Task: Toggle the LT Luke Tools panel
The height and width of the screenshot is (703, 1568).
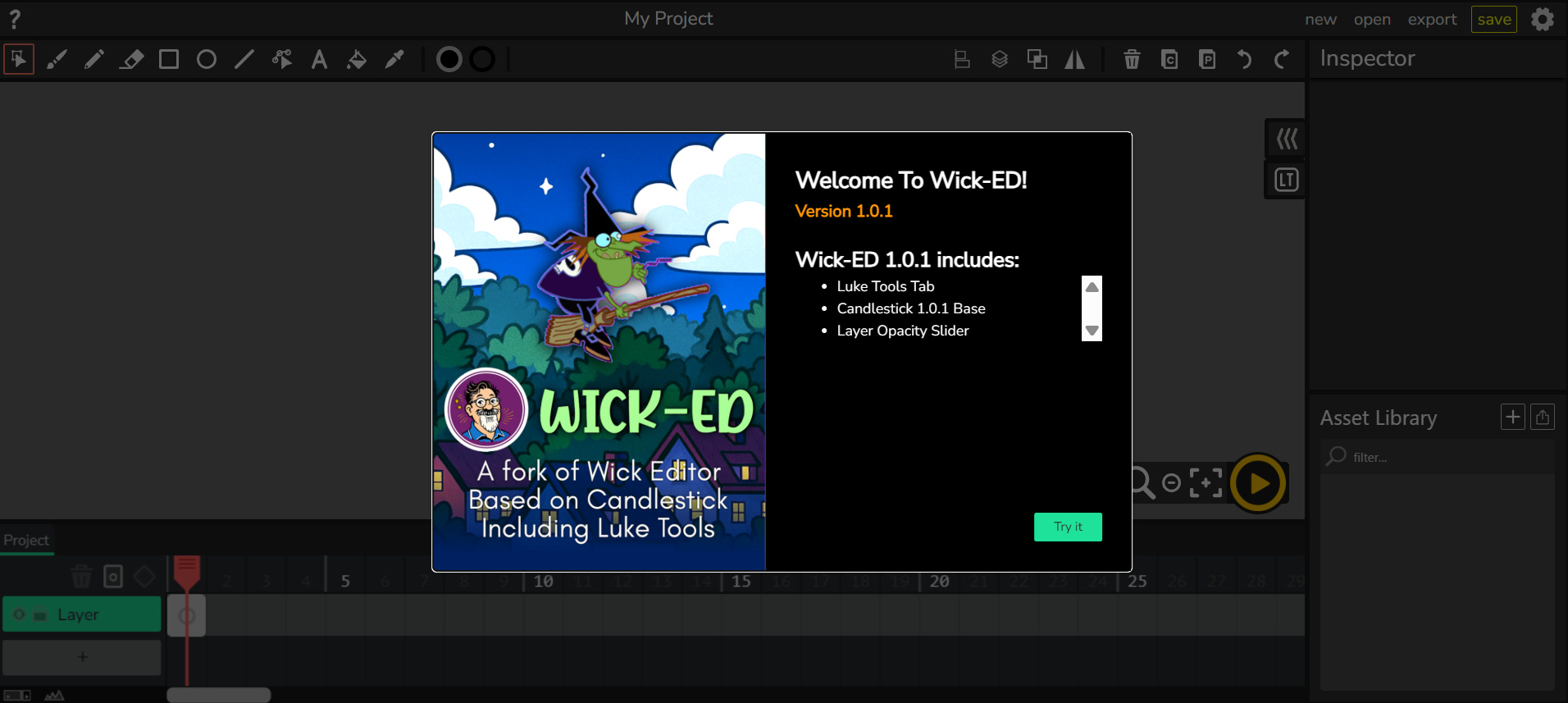Action: [x=1286, y=180]
